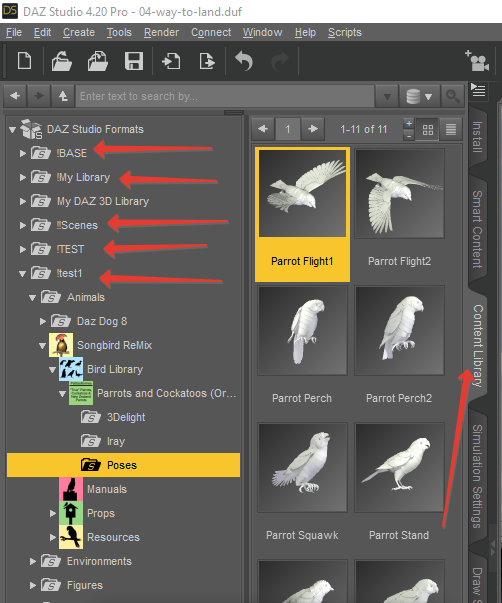Click the Undo arrow icon

[244, 61]
